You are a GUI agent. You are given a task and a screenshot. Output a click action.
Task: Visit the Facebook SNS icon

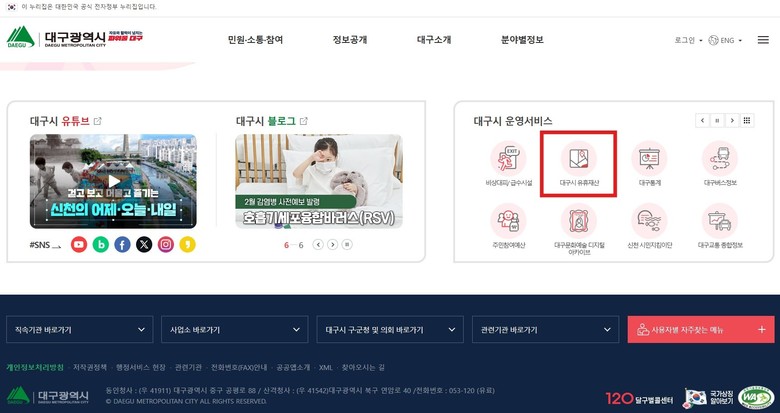tap(122, 244)
